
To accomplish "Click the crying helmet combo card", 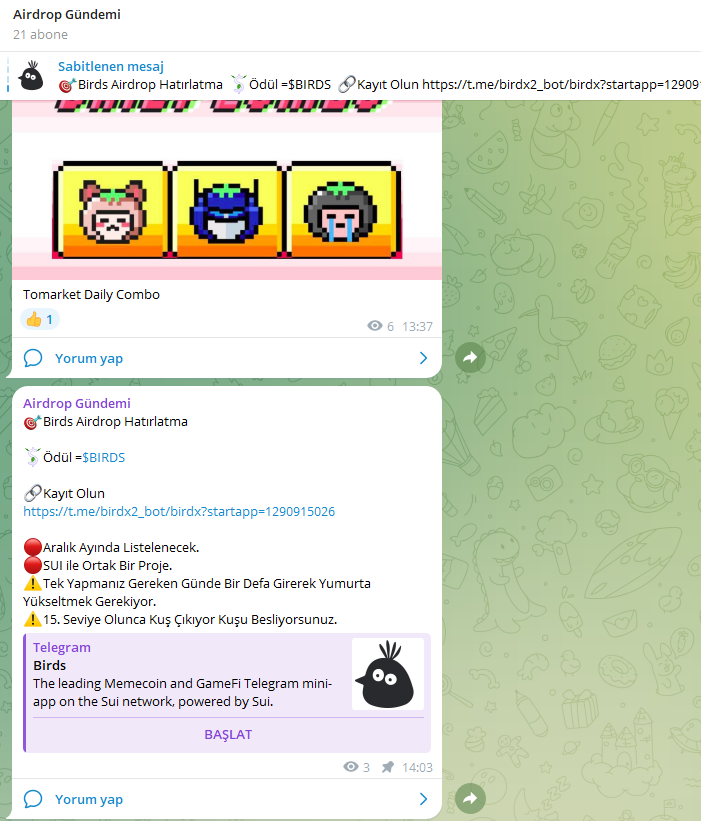I will point(342,210).
